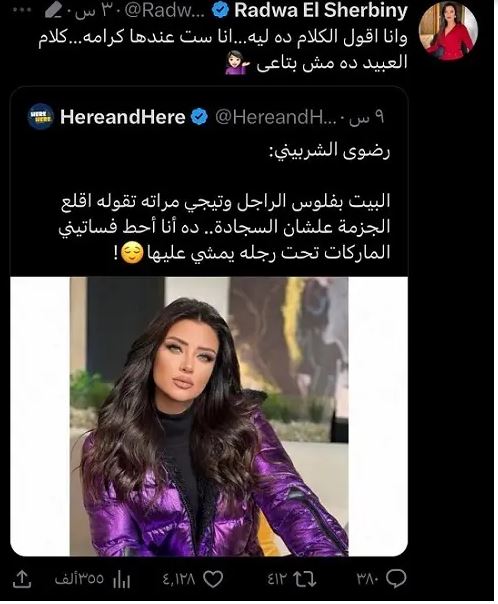The height and width of the screenshot is (604, 498).
Task: Click the Radwa El Sherbiny display name
Action: (x=321, y=11)
